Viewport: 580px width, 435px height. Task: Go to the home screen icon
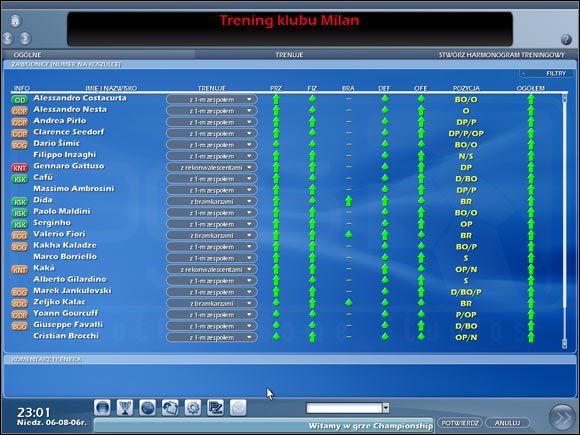[15, 21]
